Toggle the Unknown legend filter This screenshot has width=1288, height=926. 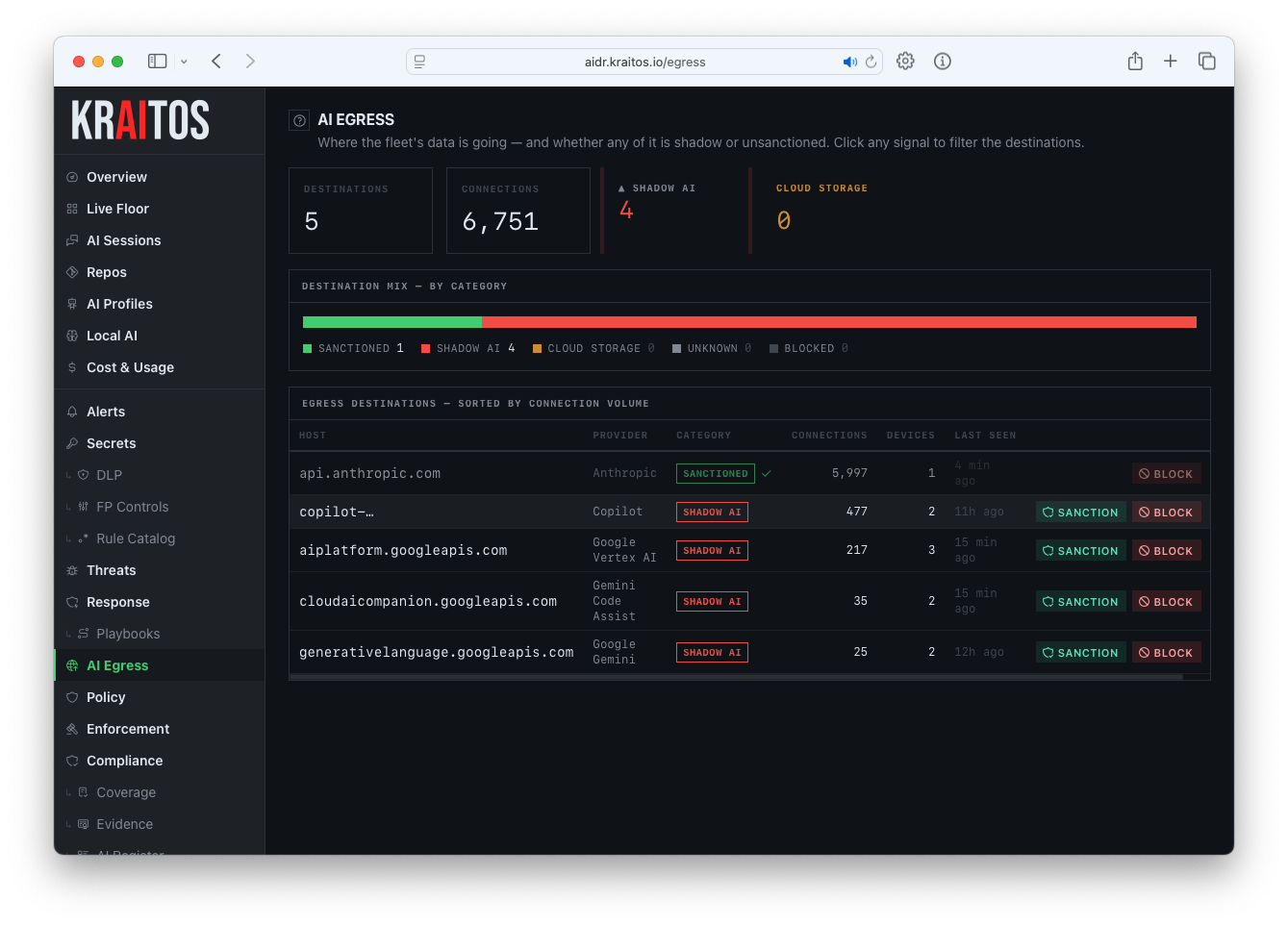712,348
